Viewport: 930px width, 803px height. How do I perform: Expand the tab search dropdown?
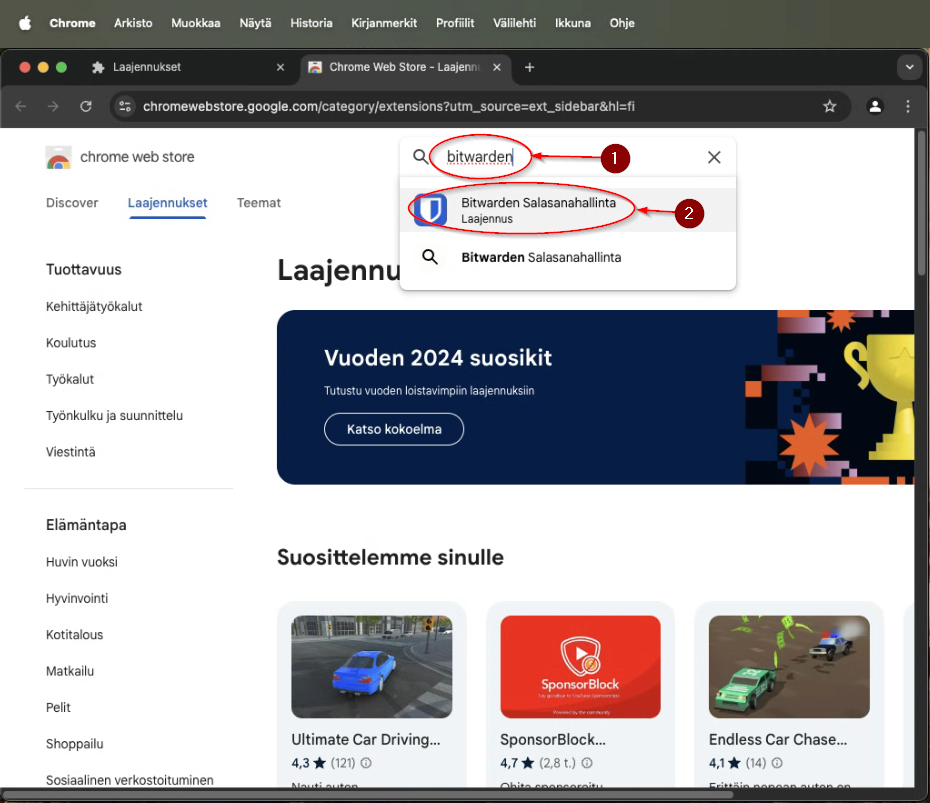click(x=909, y=68)
